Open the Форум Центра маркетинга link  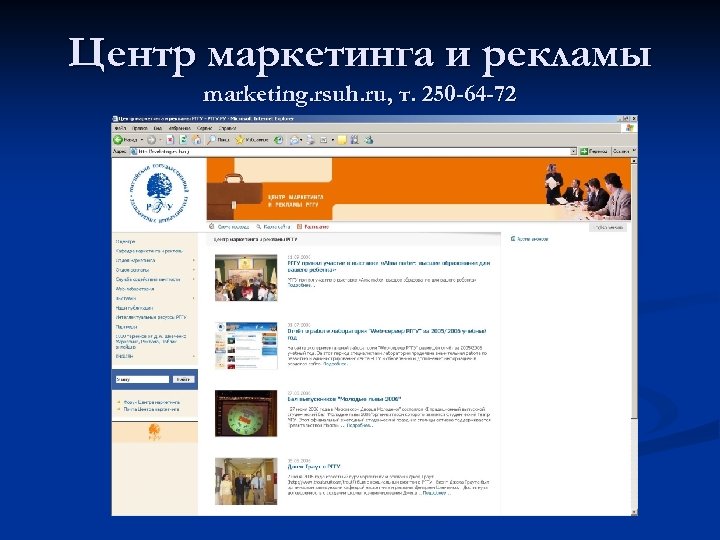click(x=152, y=402)
